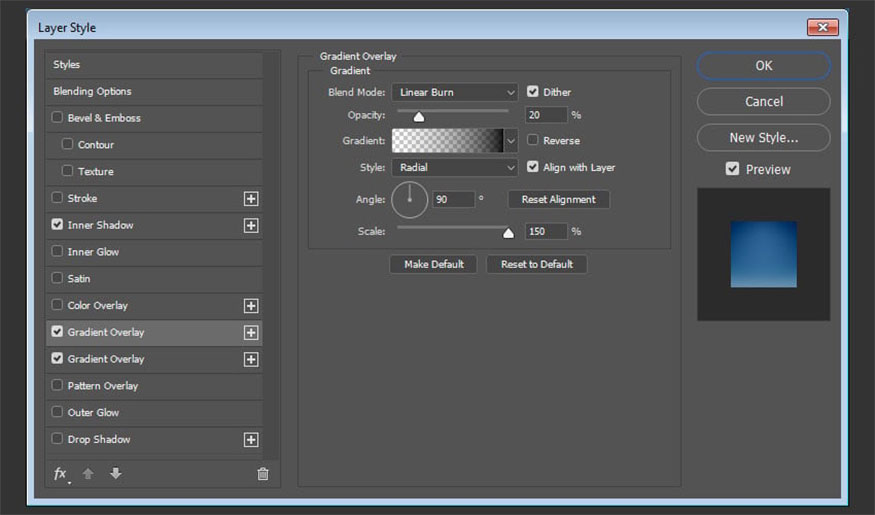875x515 pixels.
Task: Open the Blend Mode dropdown
Action: pyautogui.click(x=454, y=92)
